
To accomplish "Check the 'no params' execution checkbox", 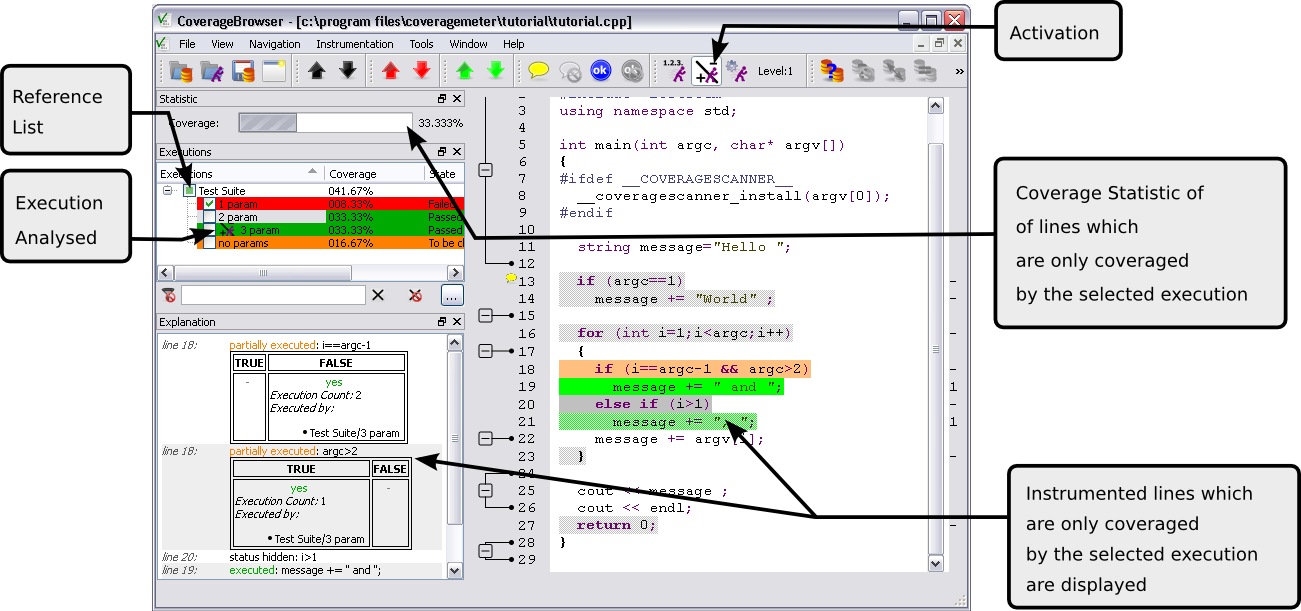I will 209,243.
